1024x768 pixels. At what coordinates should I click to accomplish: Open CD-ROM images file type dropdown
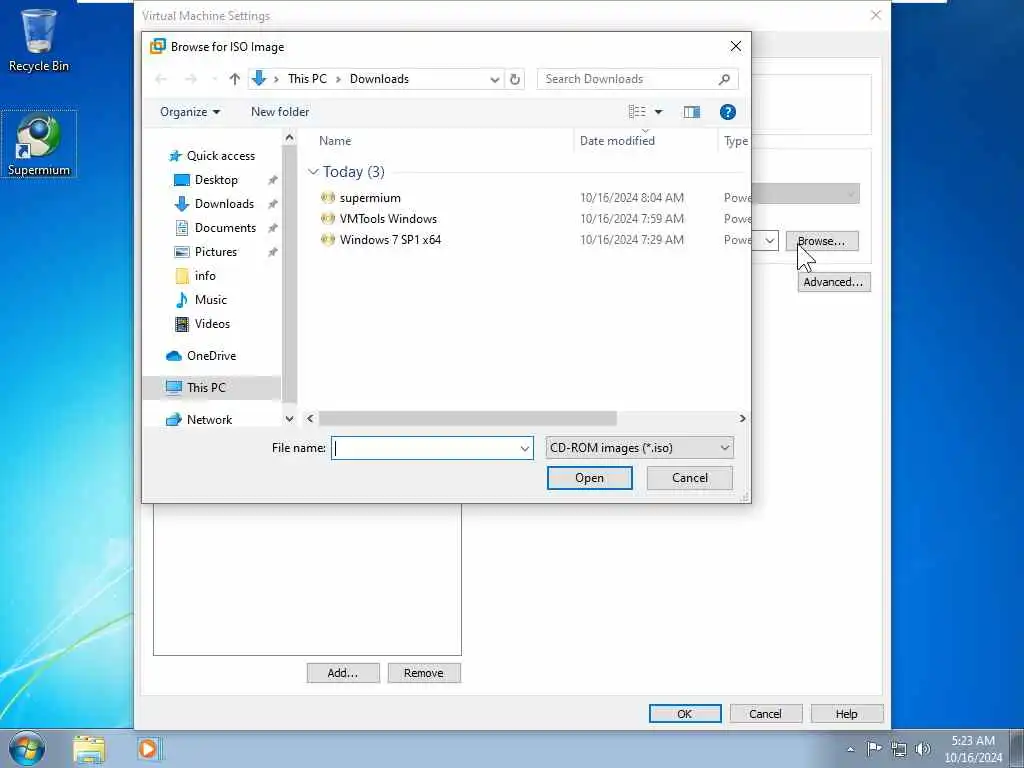click(x=639, y=448)
